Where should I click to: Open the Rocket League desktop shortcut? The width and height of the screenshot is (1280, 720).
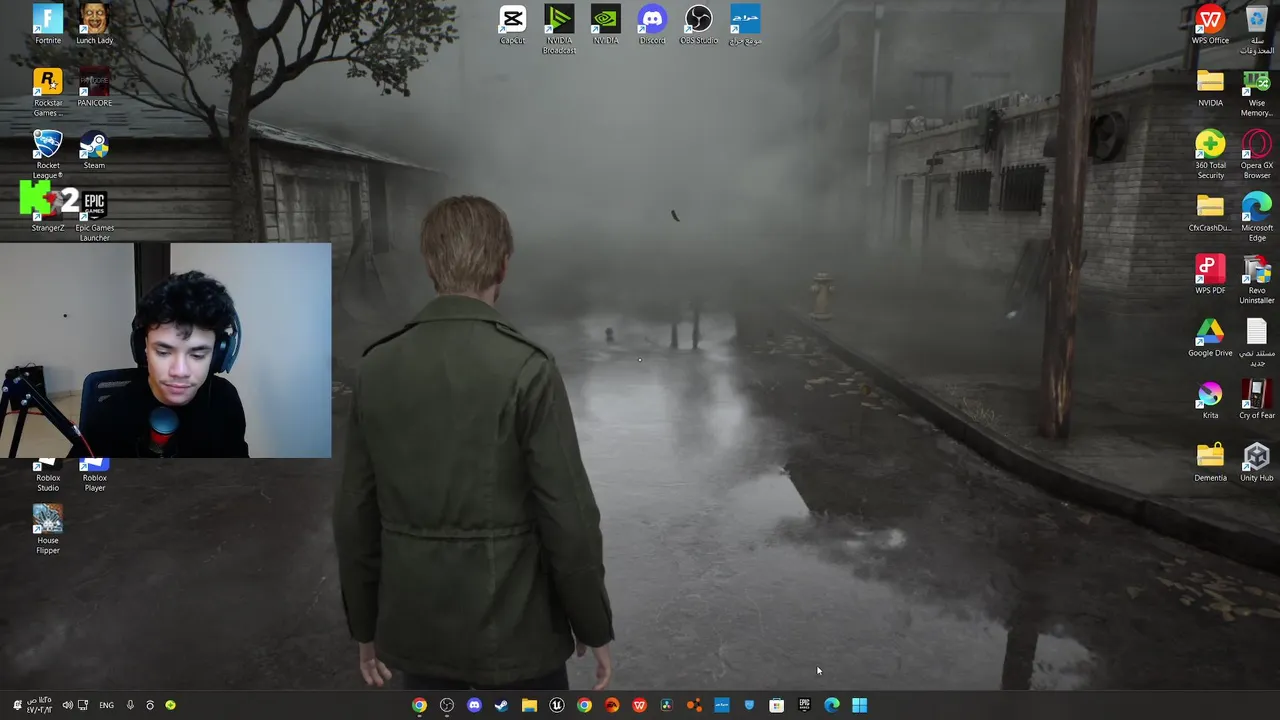[x=48, y=154]
